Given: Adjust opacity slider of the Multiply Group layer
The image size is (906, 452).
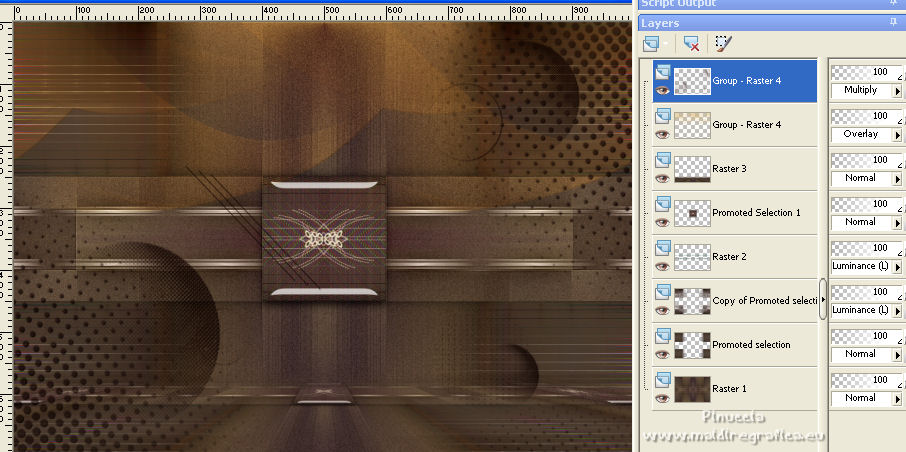Looking at the screenshot, I should pyautogui.click(x=867, y=72).
